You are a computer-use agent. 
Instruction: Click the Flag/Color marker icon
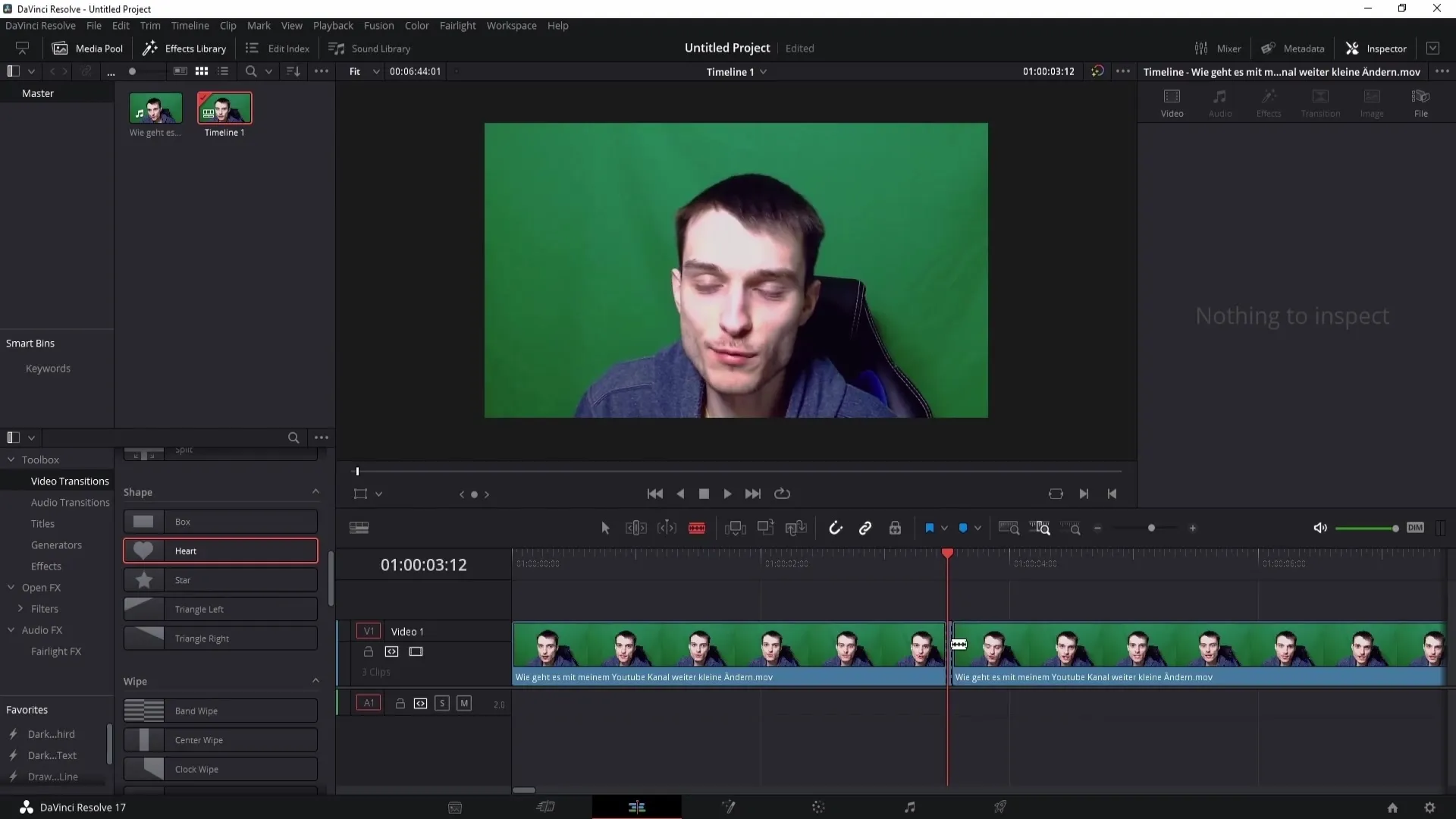929,528
